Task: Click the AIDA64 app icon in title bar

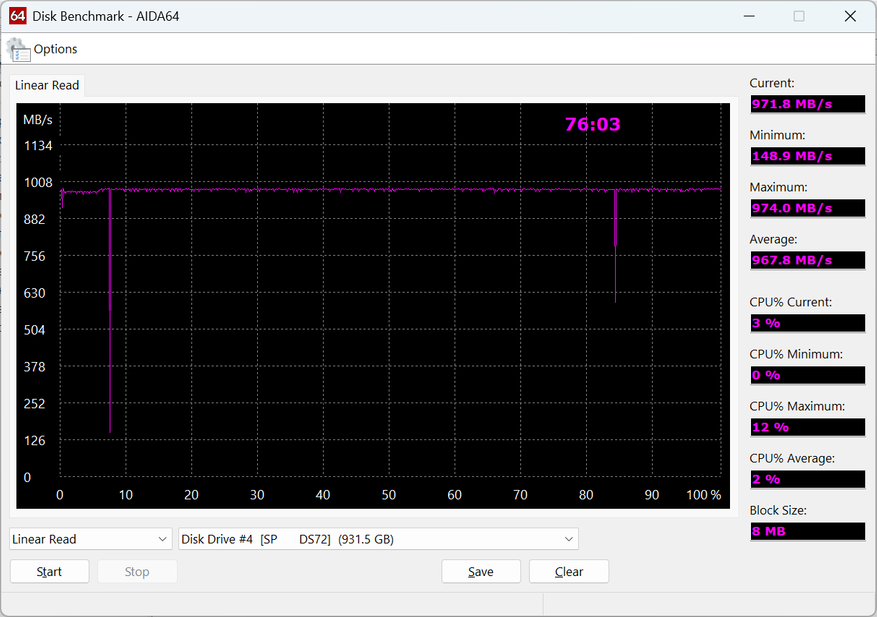Action: (17, 16)
